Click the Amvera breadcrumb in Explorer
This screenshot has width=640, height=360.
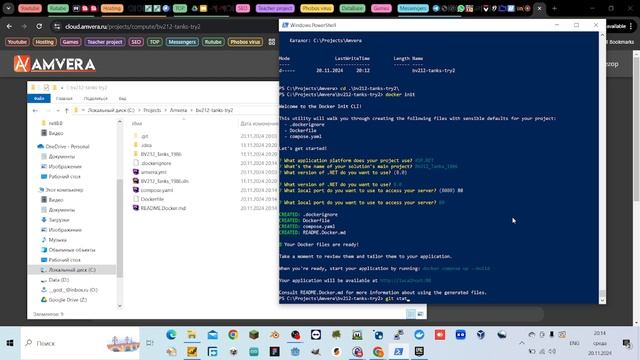(x=178, y=111)
